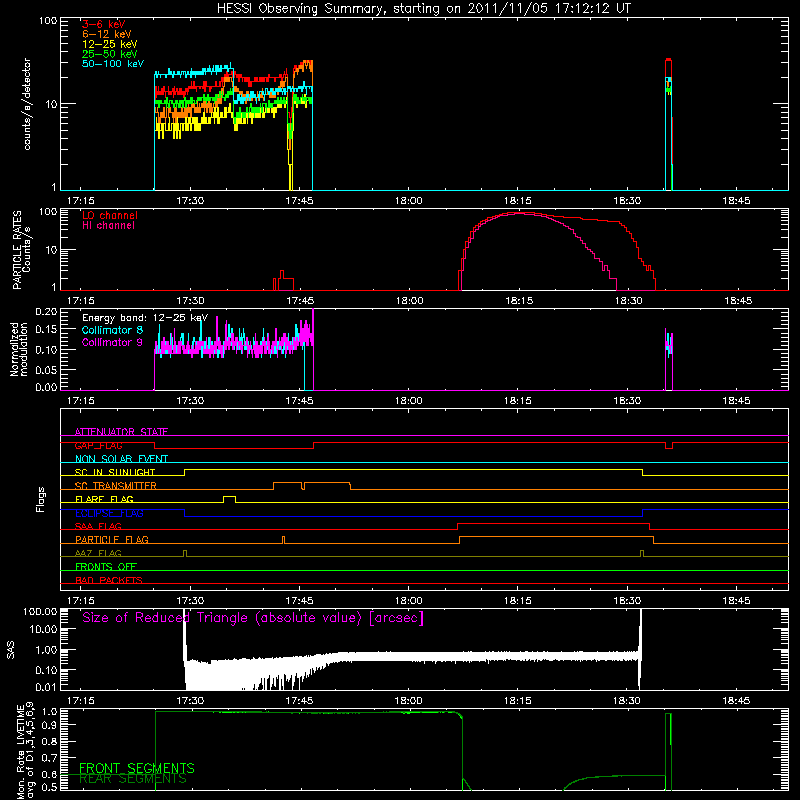The height and width of the screenshot is (800, 800).
Task: Click the Flags axis label
Action: (41, 499)
